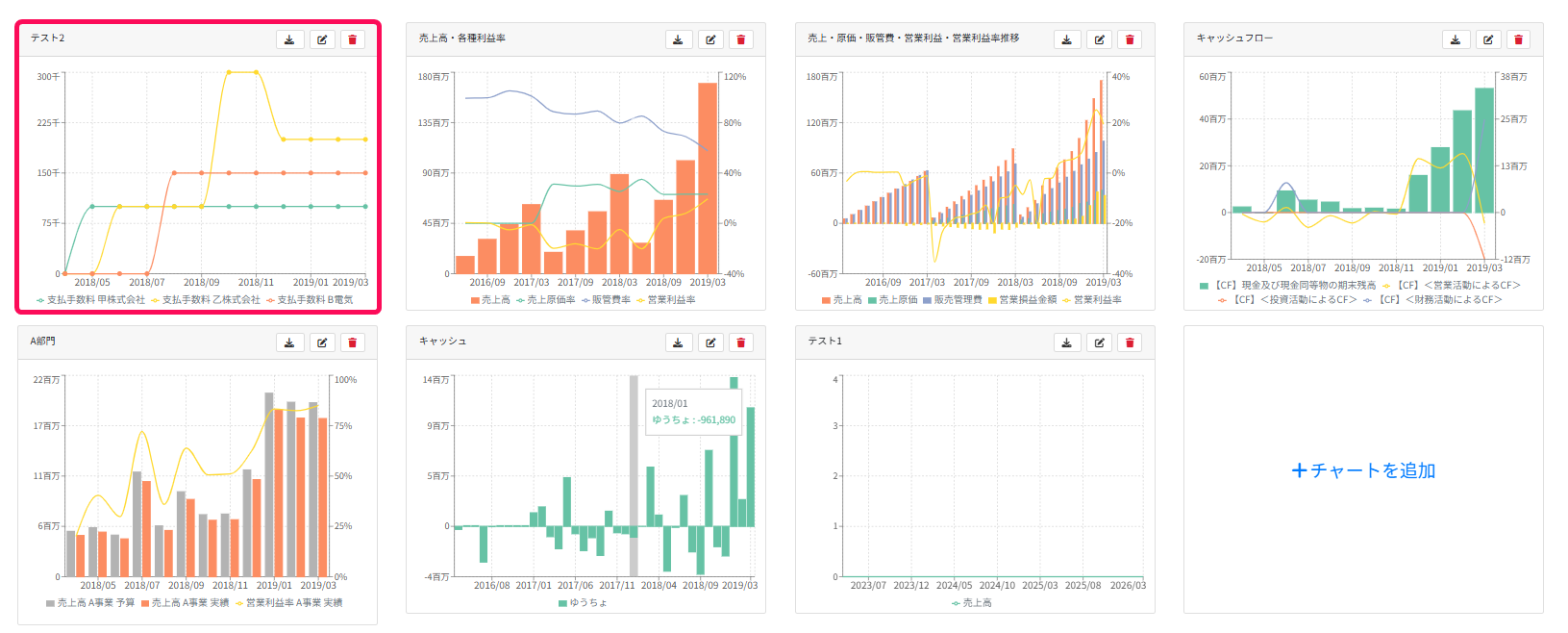Image resolution: width=1568 pixels, height=633 pixels.
Task: Edit the キャッシュ chart
Action: click(x=710, y=342)
